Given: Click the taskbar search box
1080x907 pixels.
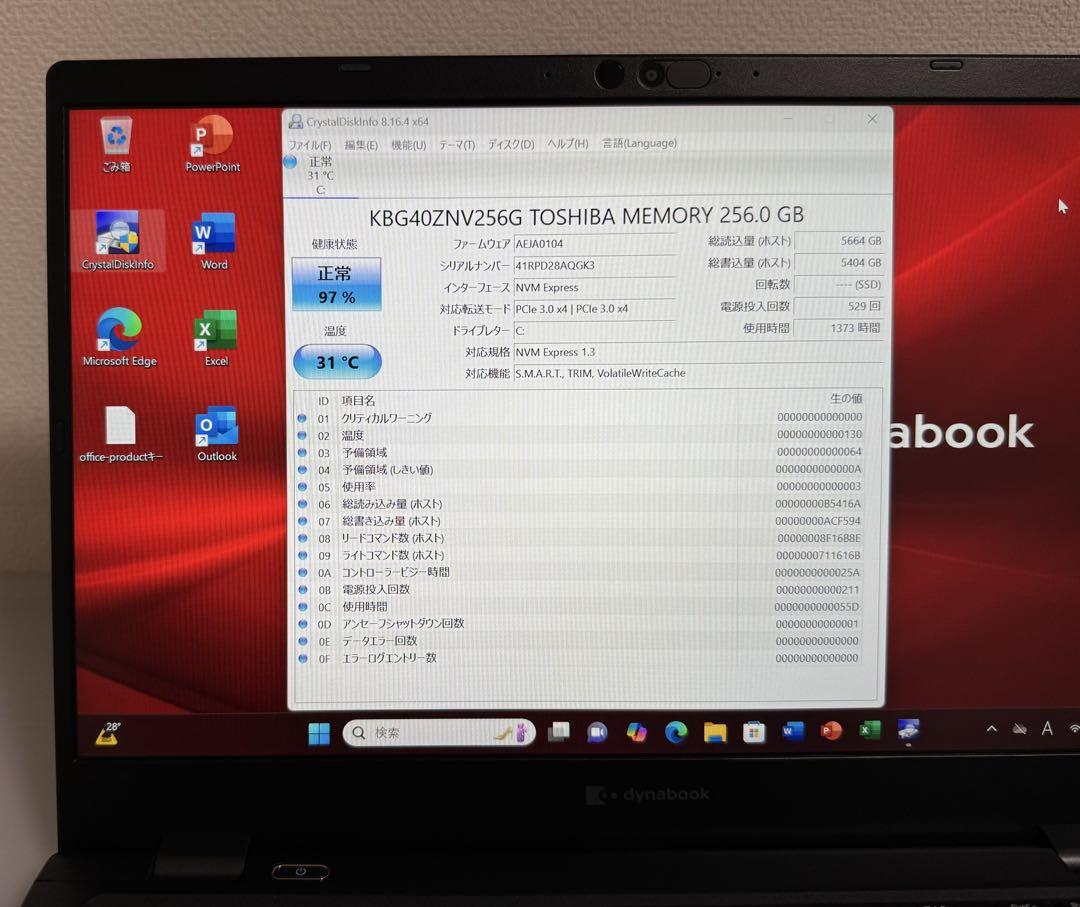Looking at the screenshot, I should [x=439, y=733].
